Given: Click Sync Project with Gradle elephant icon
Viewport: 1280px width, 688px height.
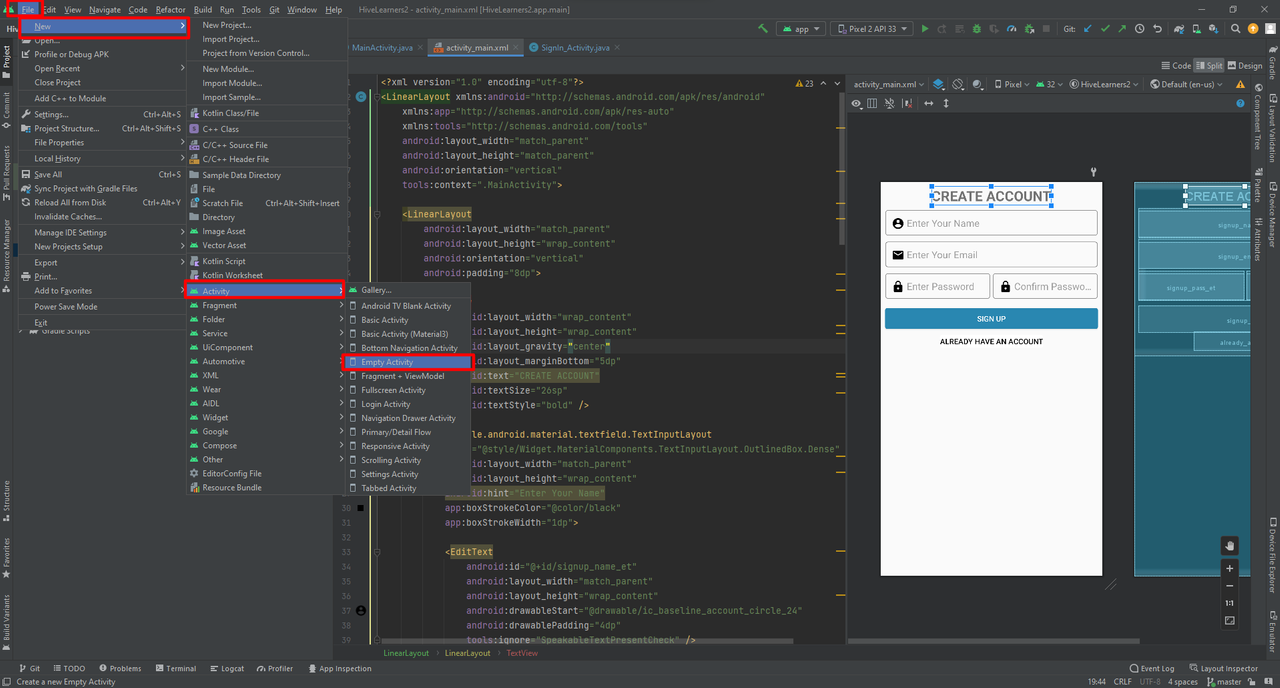Looking at the screenshot, I should point(1180,29).
